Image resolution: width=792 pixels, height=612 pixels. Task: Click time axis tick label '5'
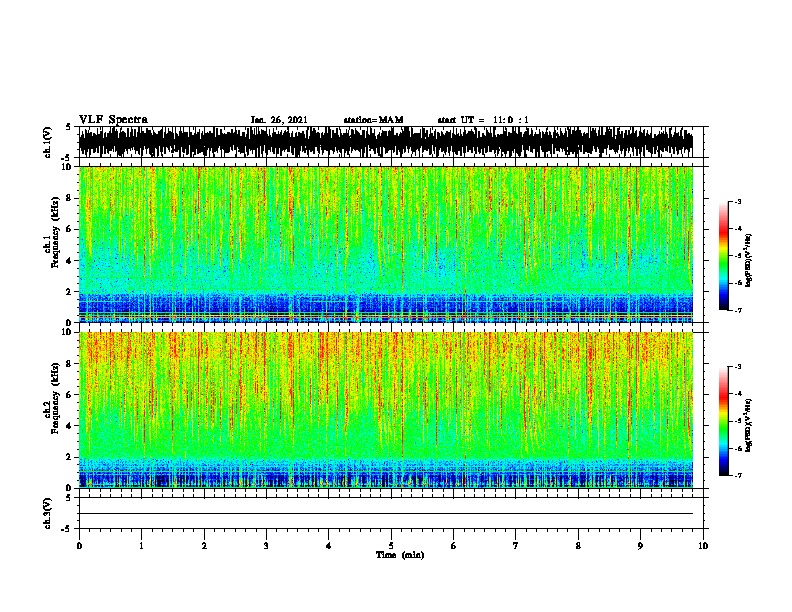point(391,546)
